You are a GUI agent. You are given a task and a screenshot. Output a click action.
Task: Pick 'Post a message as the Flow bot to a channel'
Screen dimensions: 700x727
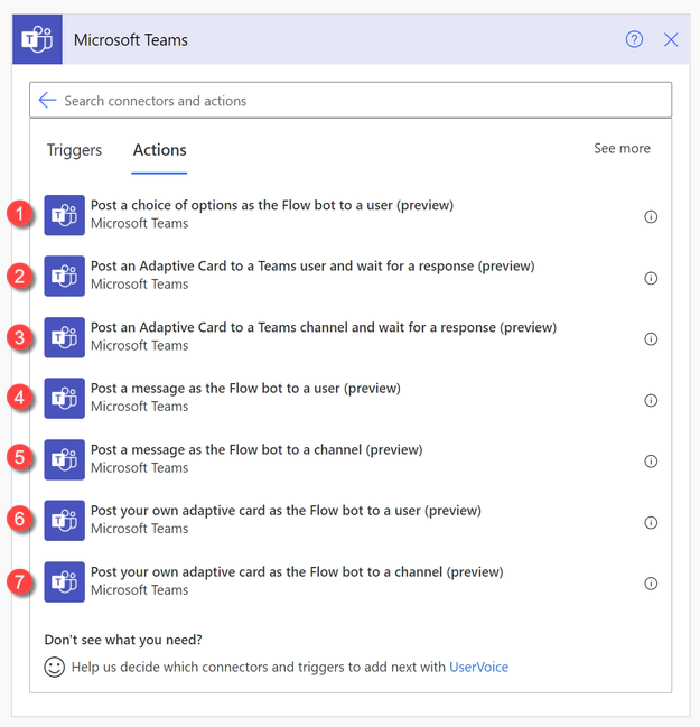click(256, 450)
